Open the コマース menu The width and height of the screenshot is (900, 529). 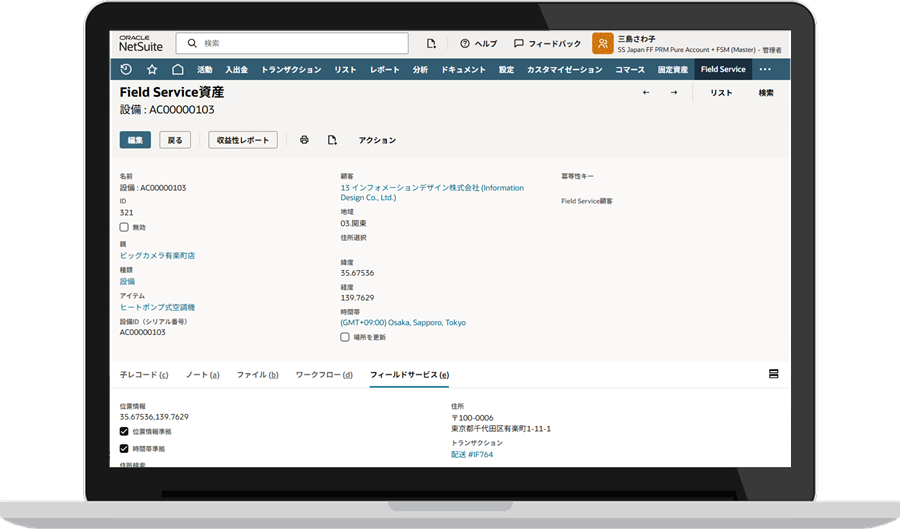point(630,69)
